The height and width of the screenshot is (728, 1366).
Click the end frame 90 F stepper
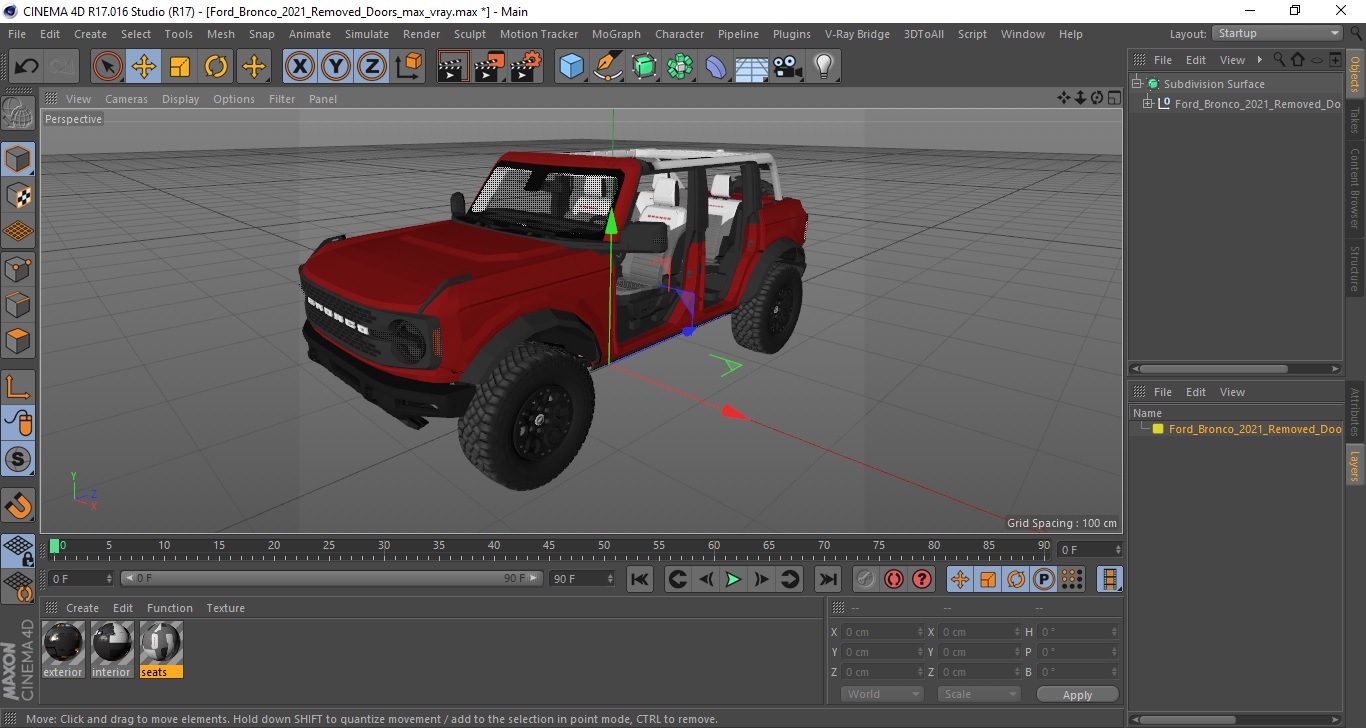point(611,578)
